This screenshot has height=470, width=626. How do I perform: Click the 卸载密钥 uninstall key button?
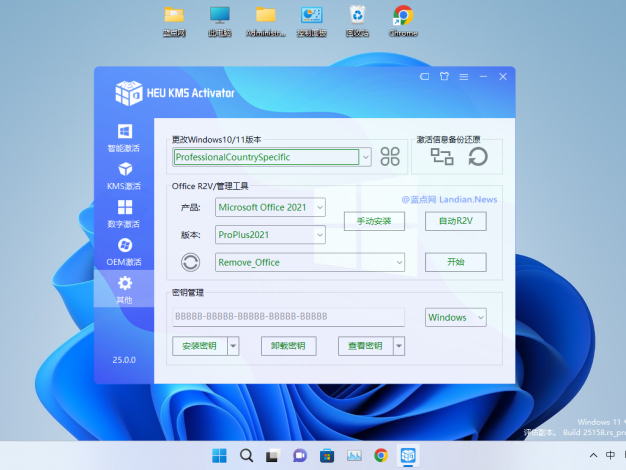pyautogui.click(x=288, y=346)
